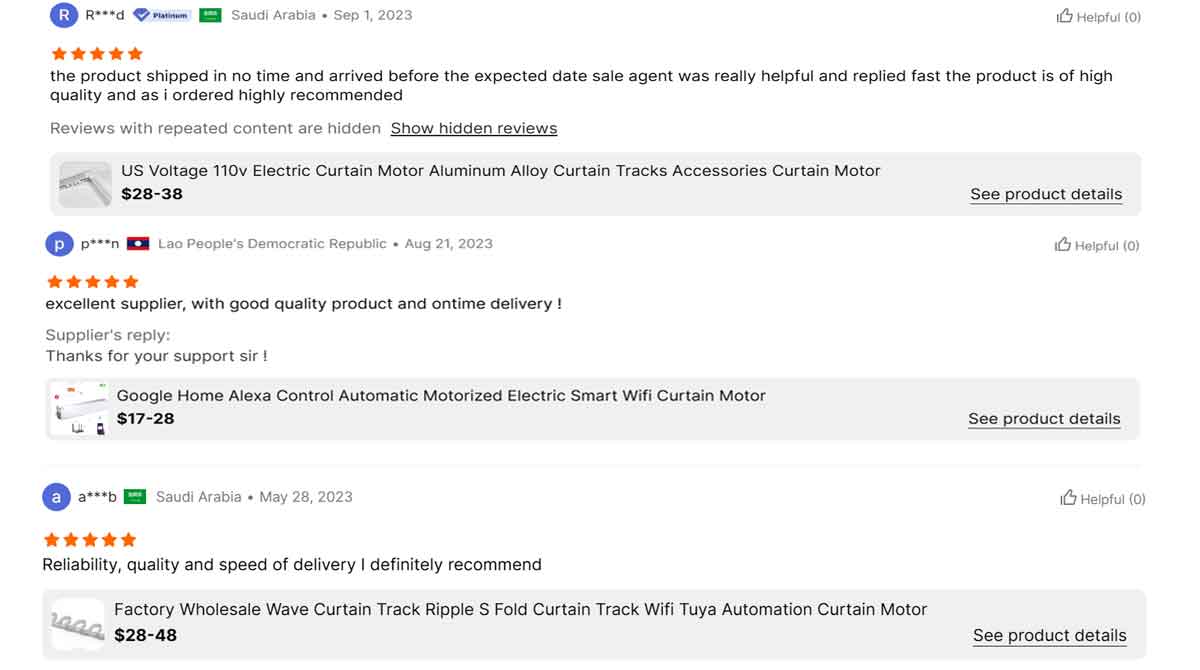Click the R avatar icon of R***d
Screen dimensions: 1200x670
64,15
